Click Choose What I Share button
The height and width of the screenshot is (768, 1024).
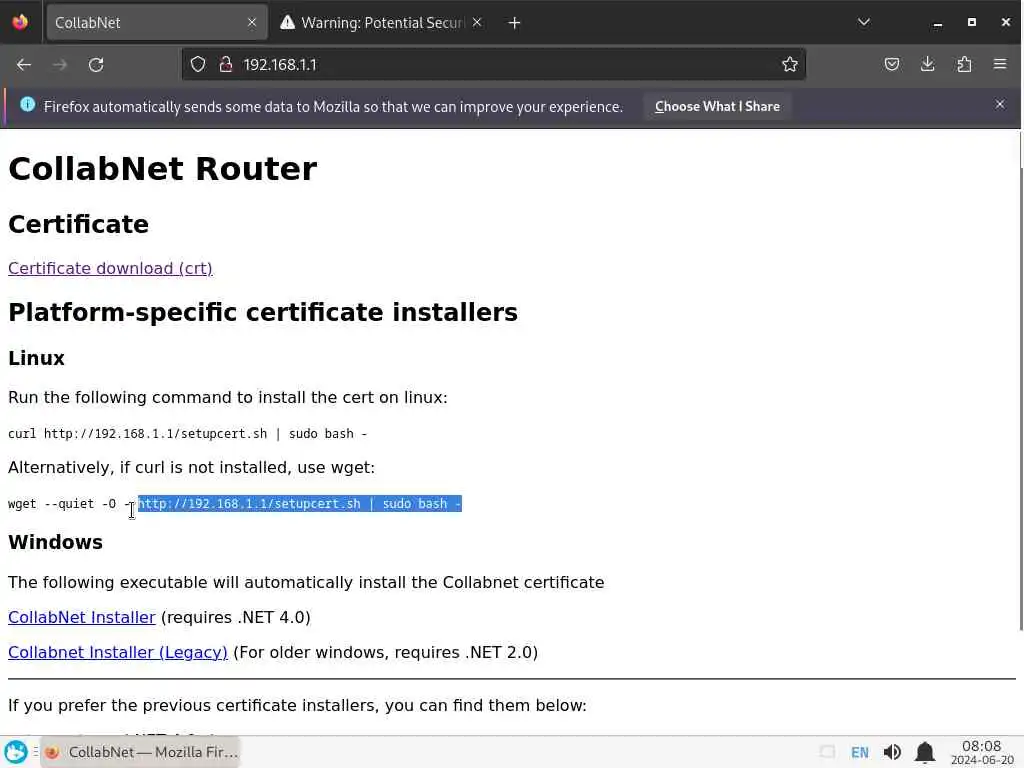pyautogui.click(x=717, y=106)
